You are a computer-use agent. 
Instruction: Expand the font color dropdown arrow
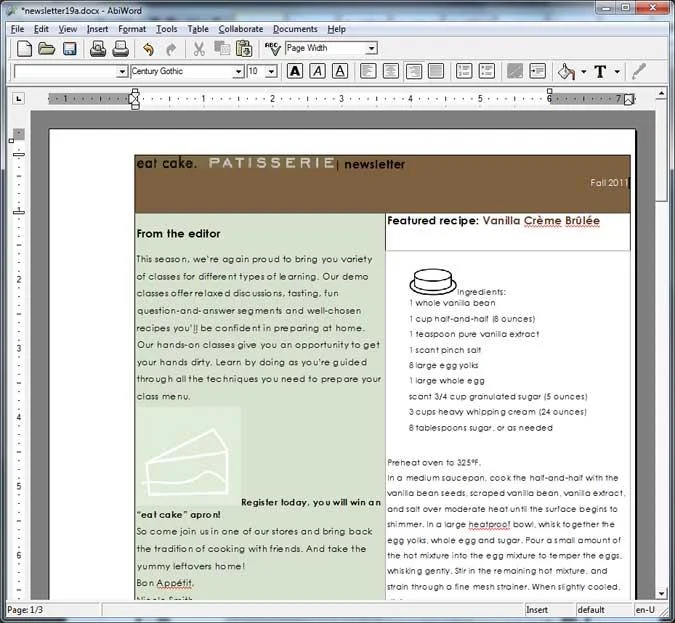pyautogui.click(x=617, y=71)
